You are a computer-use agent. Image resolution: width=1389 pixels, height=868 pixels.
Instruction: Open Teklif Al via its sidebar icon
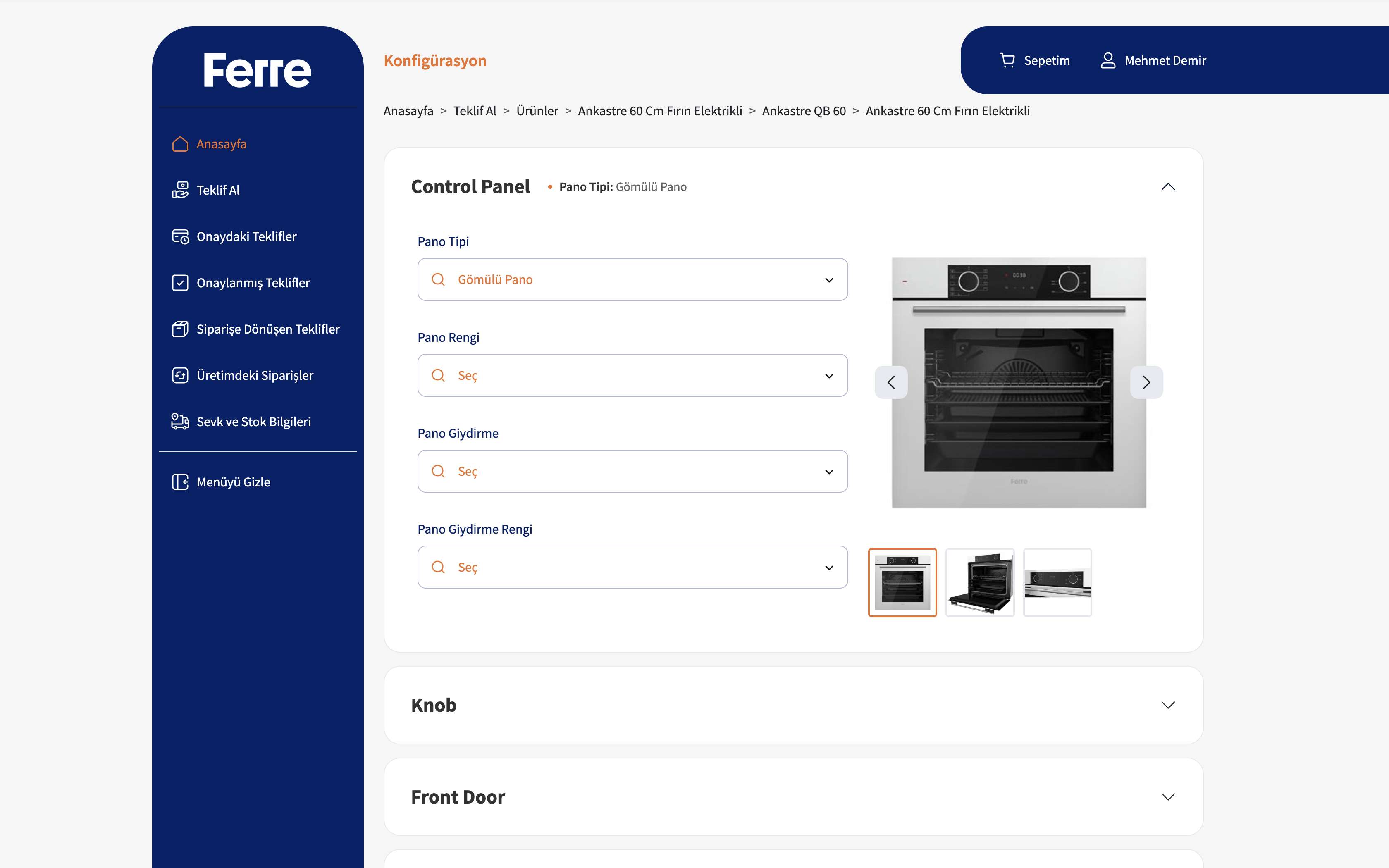(x=180, y=190)
